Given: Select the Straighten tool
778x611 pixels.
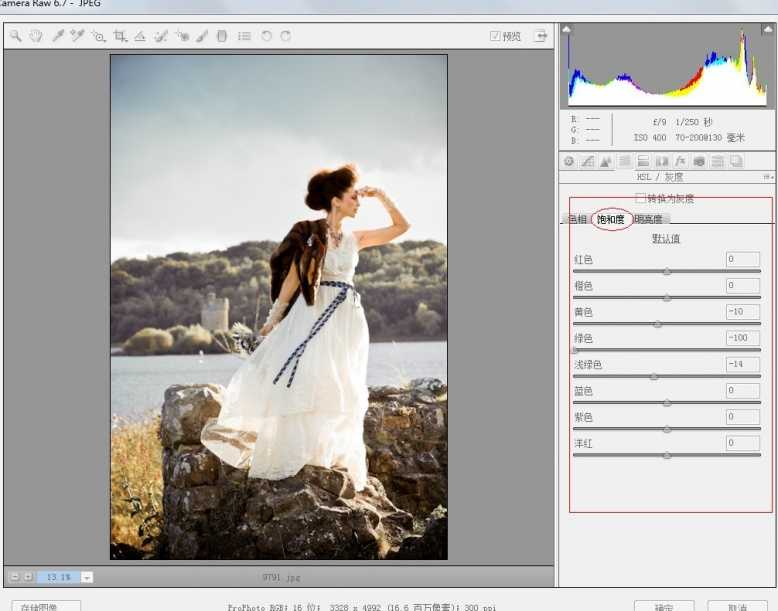Looking at the screenshot, I should 140,36.
